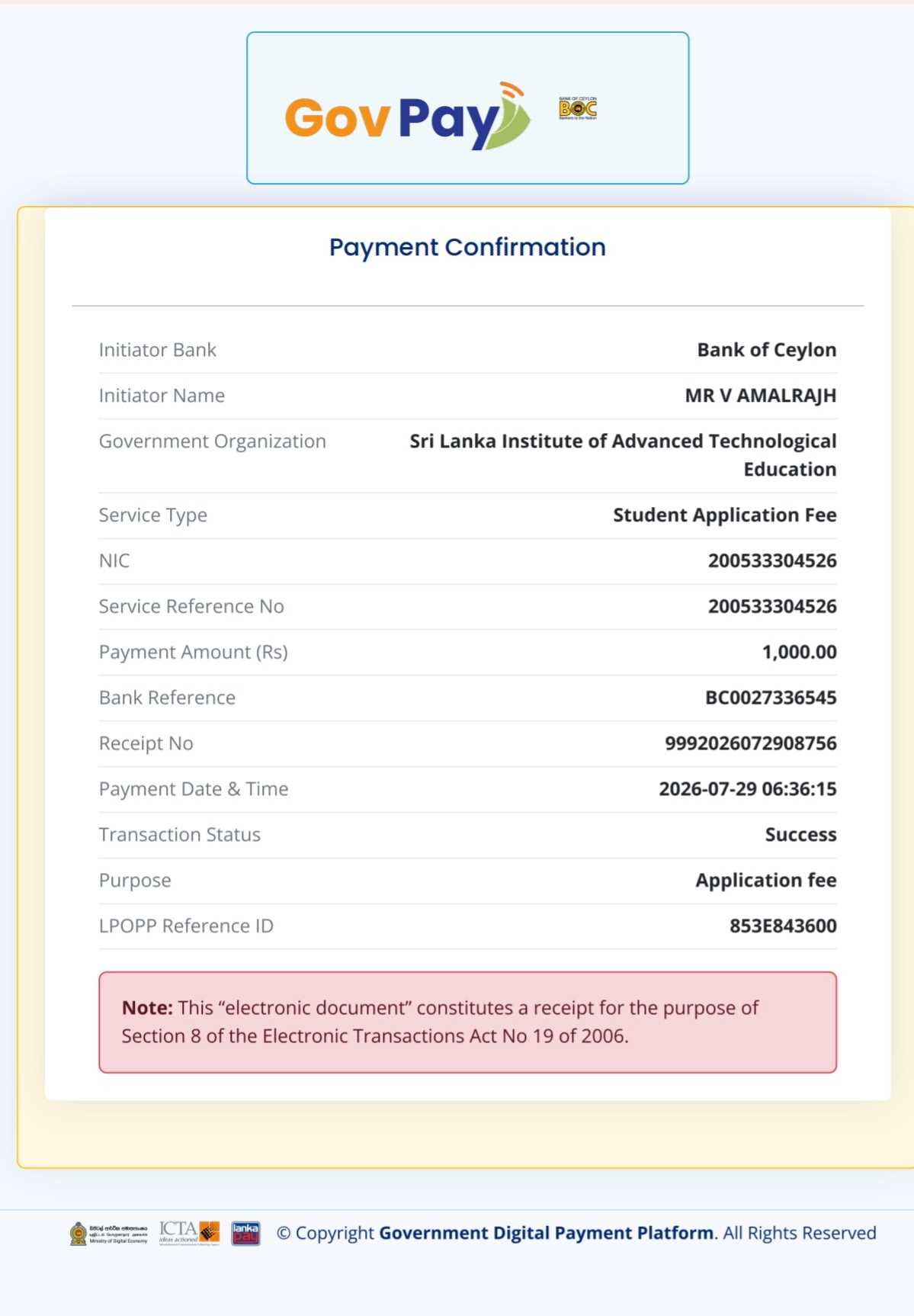This screenshot has width=914, height=1316.
Task: Click the GovPay logo
Action: [408, 116]
